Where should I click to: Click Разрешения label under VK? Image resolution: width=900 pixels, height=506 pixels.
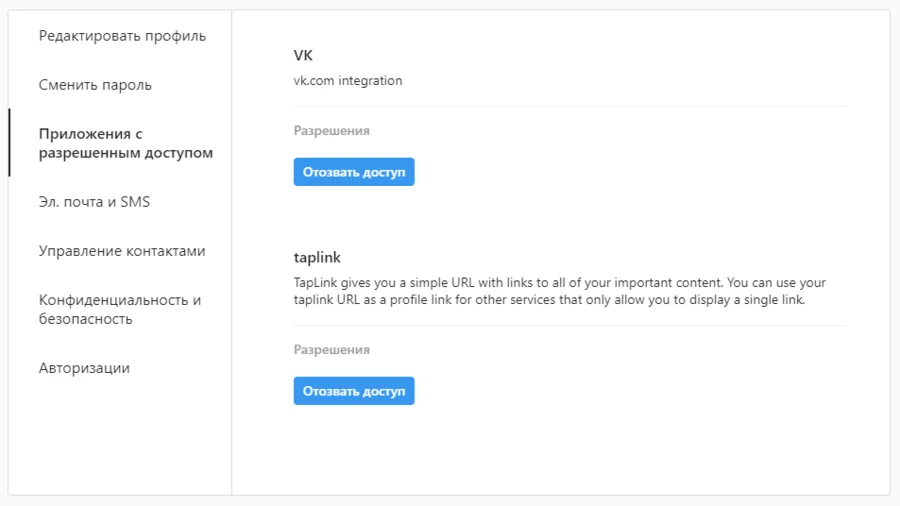(331, 131)
